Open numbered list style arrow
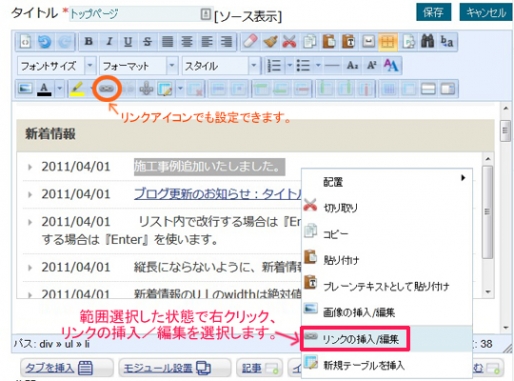 (289, 66)
